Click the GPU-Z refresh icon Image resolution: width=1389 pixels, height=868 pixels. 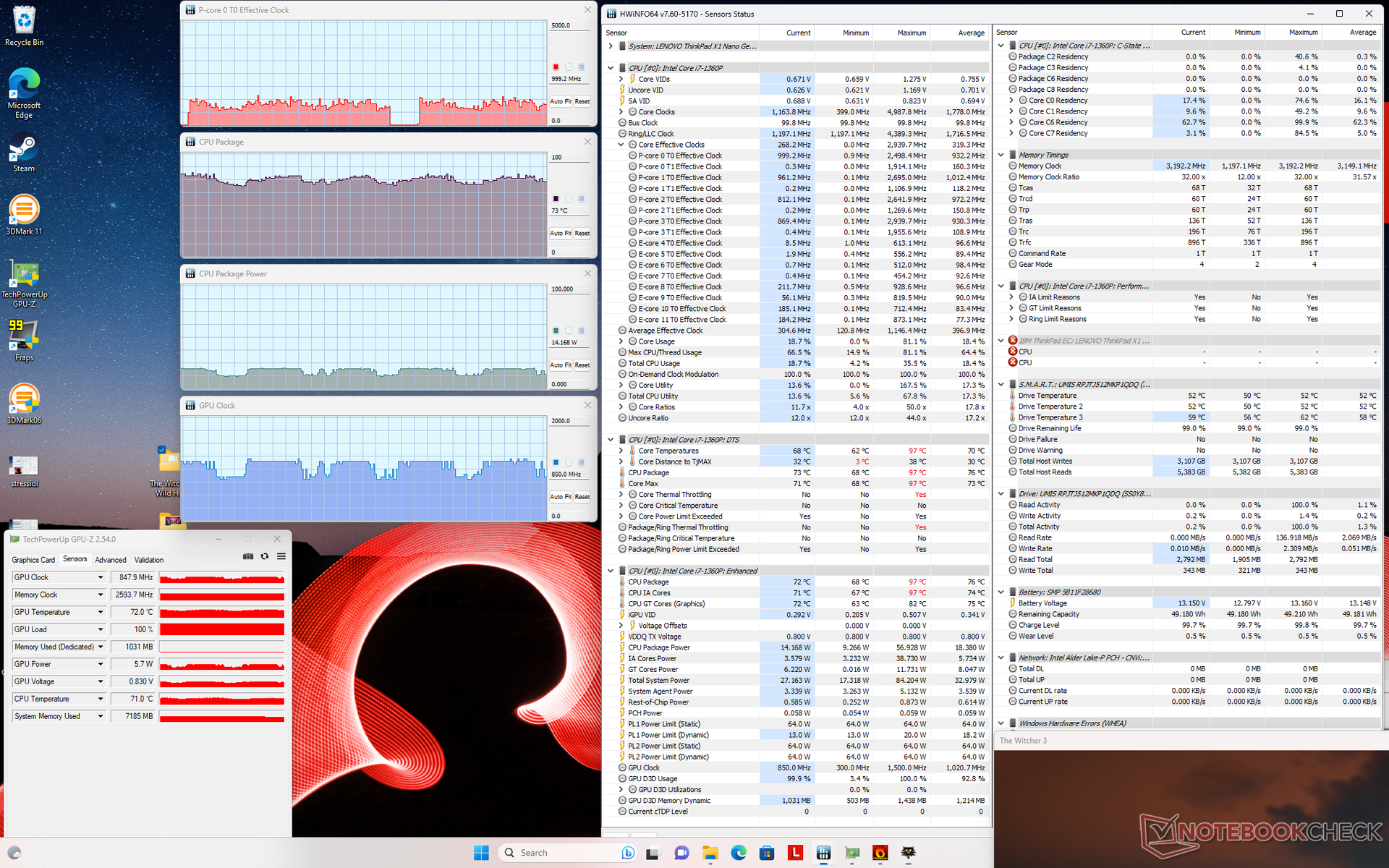point(265,556)
